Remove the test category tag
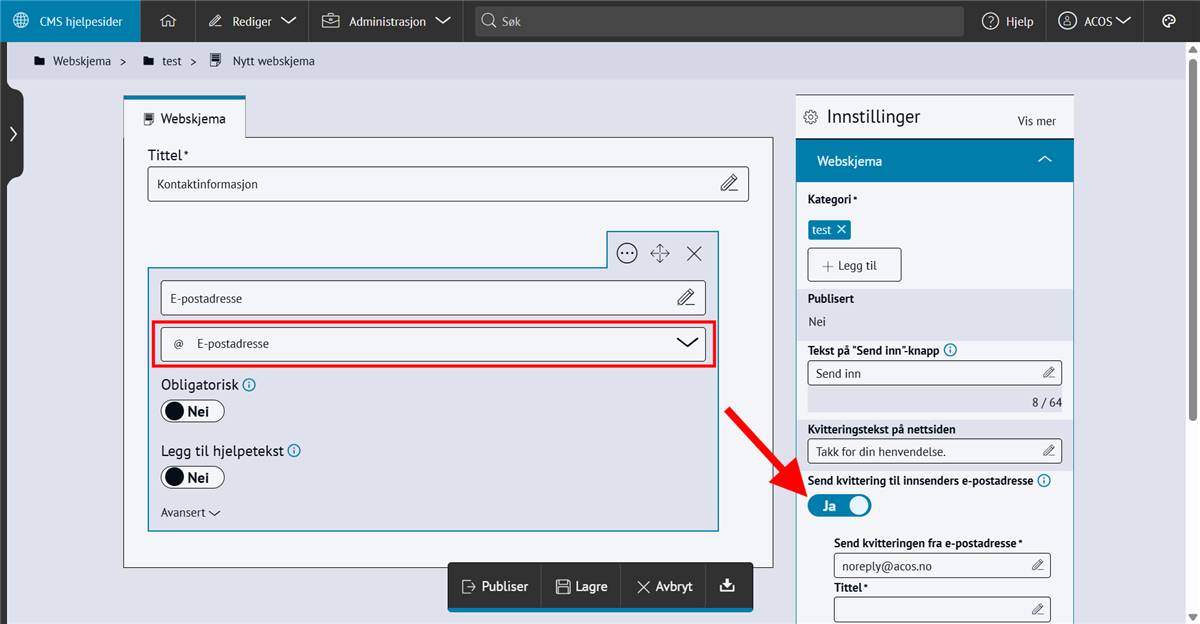This screenshot has height=624, width=1200. (841, 230)
